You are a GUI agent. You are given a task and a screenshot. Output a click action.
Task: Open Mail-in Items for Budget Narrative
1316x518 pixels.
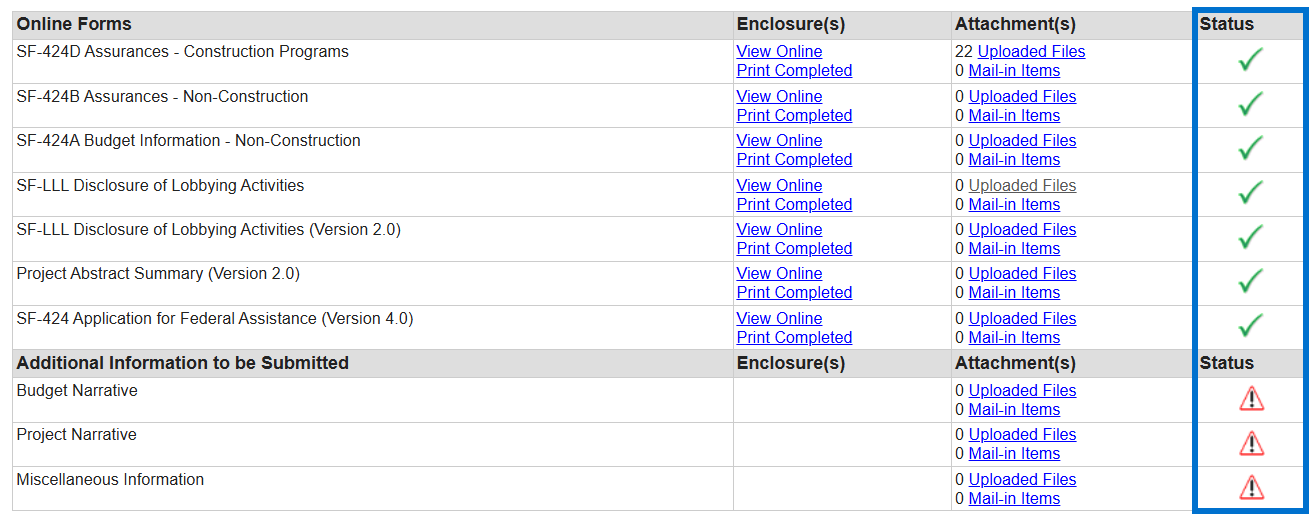1014,410
